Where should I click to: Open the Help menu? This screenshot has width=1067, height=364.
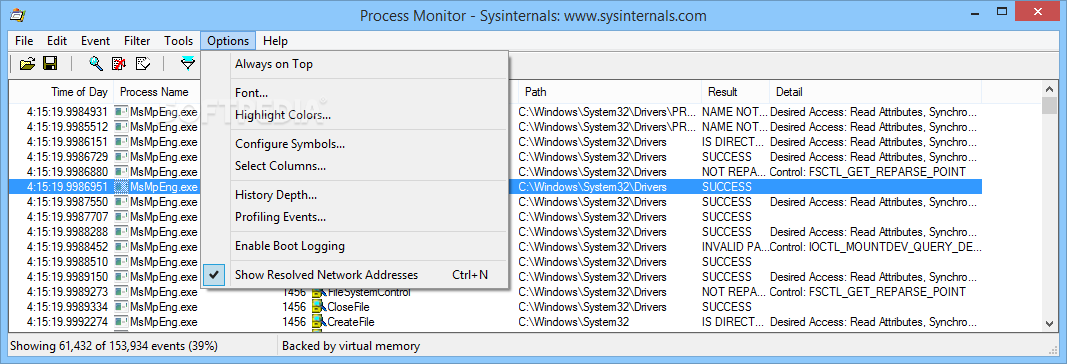[x=275, y=41]
